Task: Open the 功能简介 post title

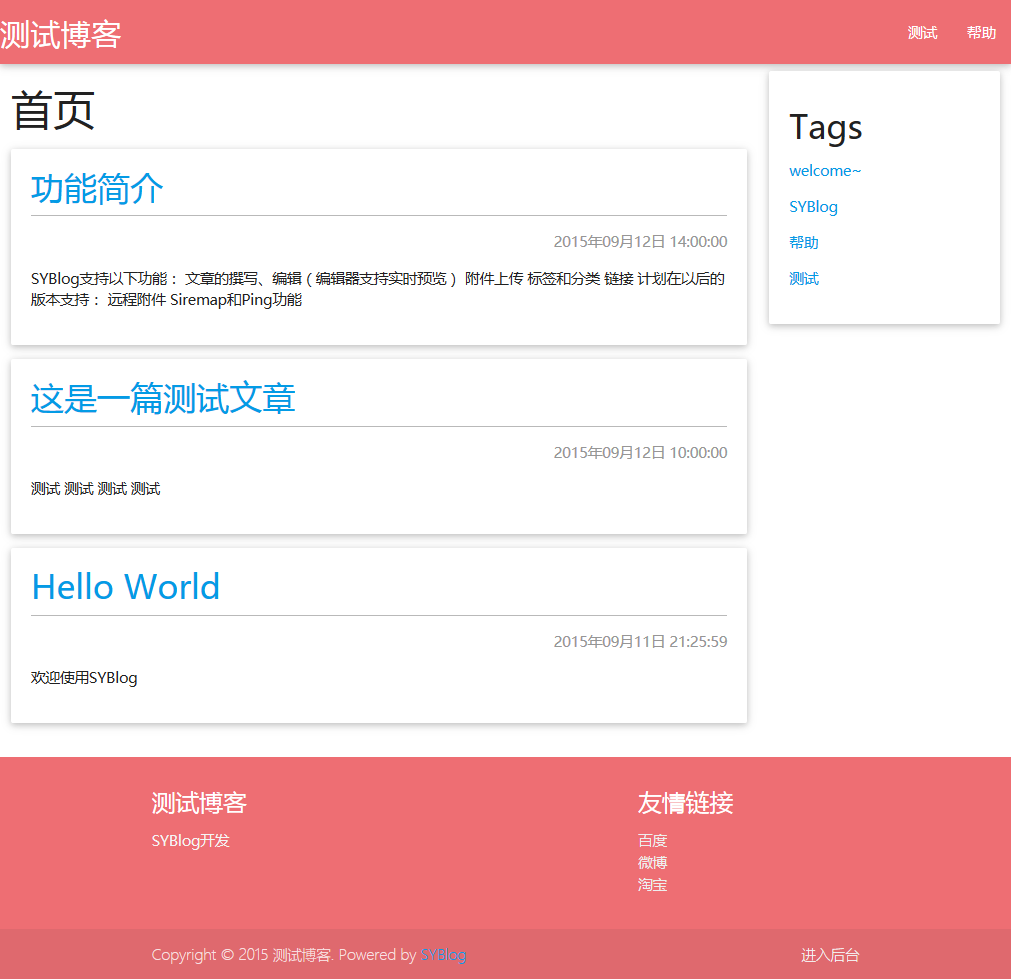Action: (97, 188)
